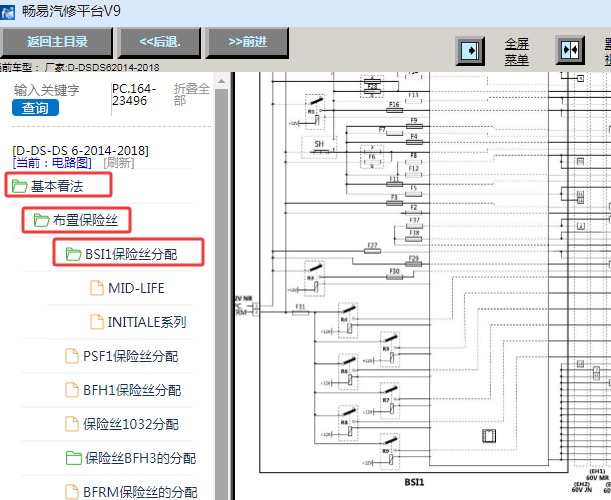Click the 保险丝BFH3的分配 folder icon
Screen dimensions: 611x500
(x=73, y=458)
